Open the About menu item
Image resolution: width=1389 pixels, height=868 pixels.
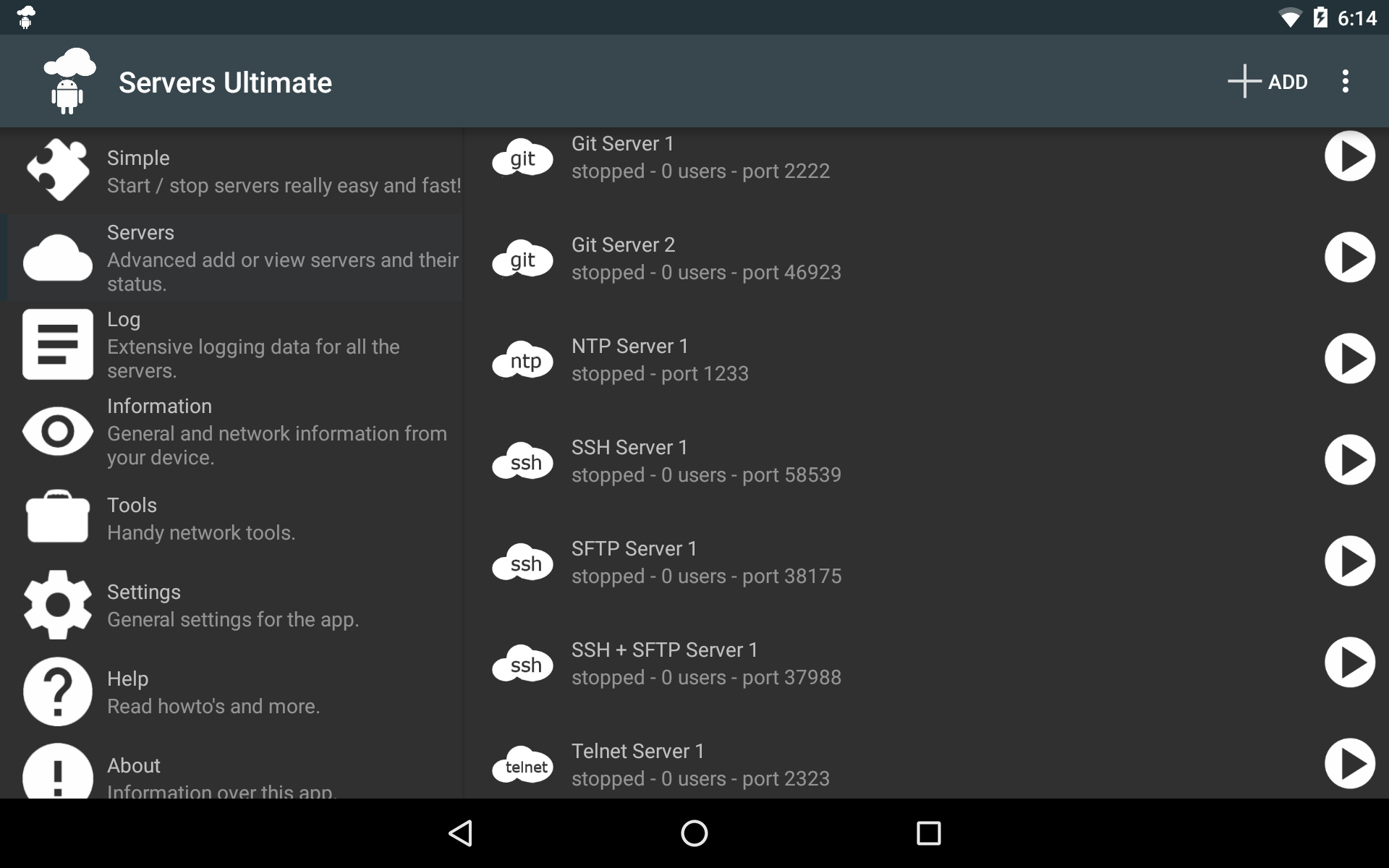click(x=231, y=767)
